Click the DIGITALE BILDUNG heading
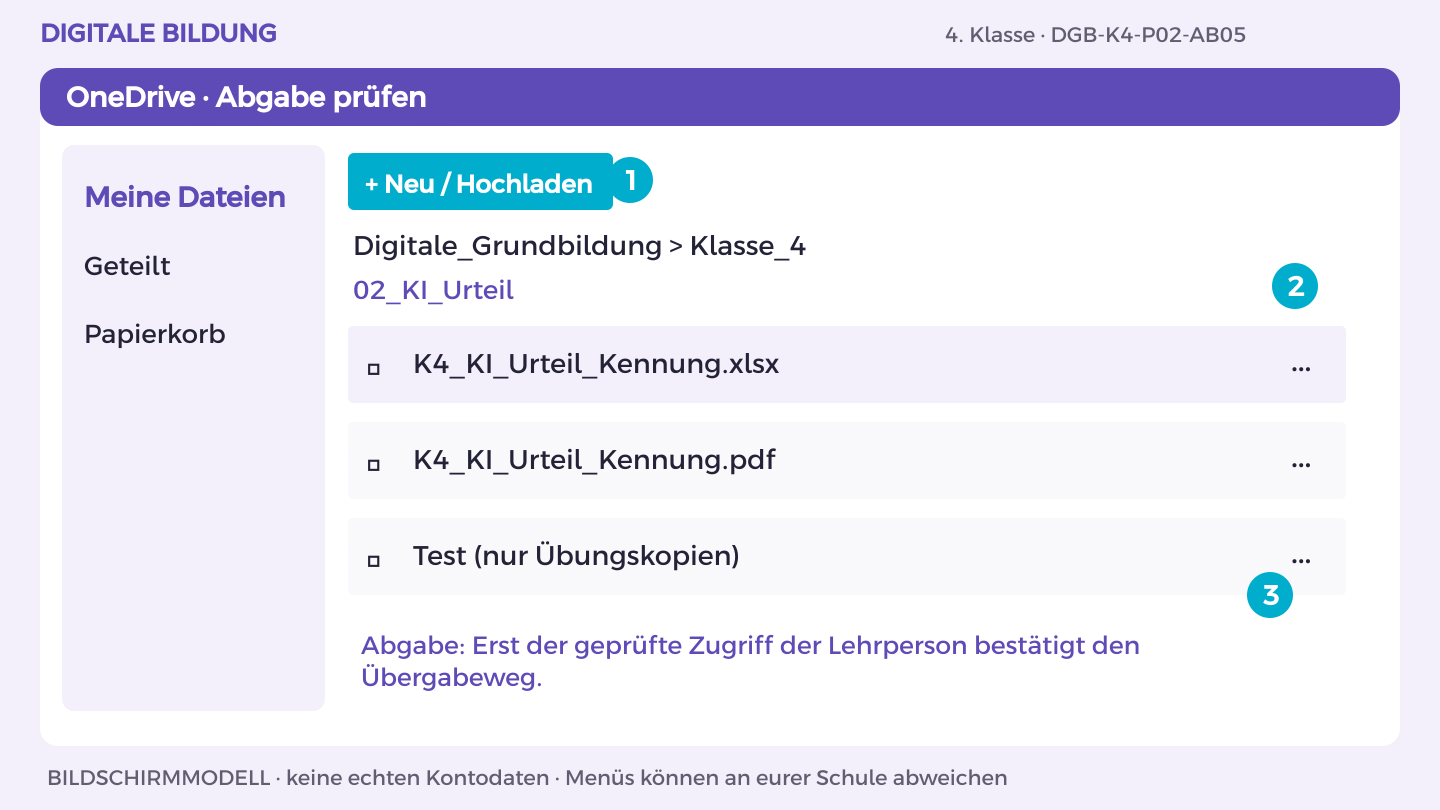This screenshot has width=1440, height=810. click(x=159, y=33)
